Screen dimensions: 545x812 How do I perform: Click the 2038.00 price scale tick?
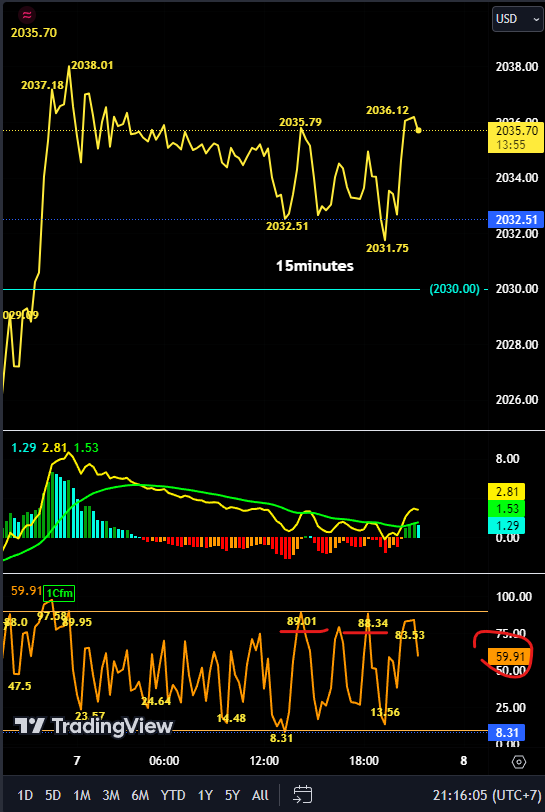point(516,67)
